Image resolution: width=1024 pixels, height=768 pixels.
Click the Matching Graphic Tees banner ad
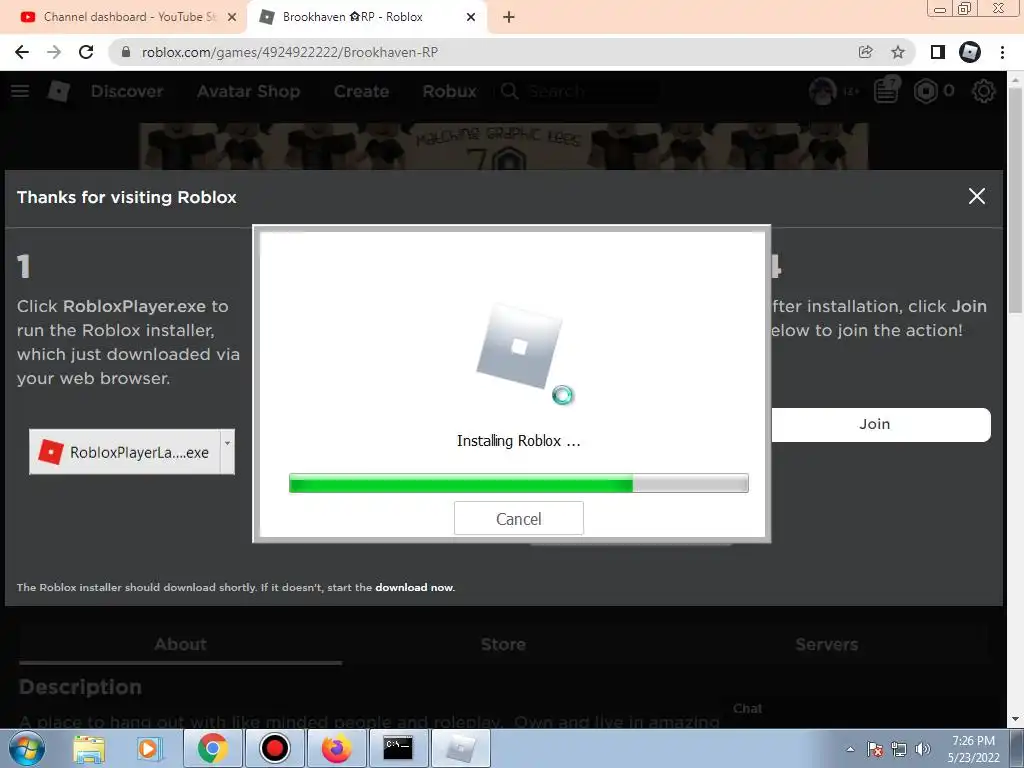point(504,146)
